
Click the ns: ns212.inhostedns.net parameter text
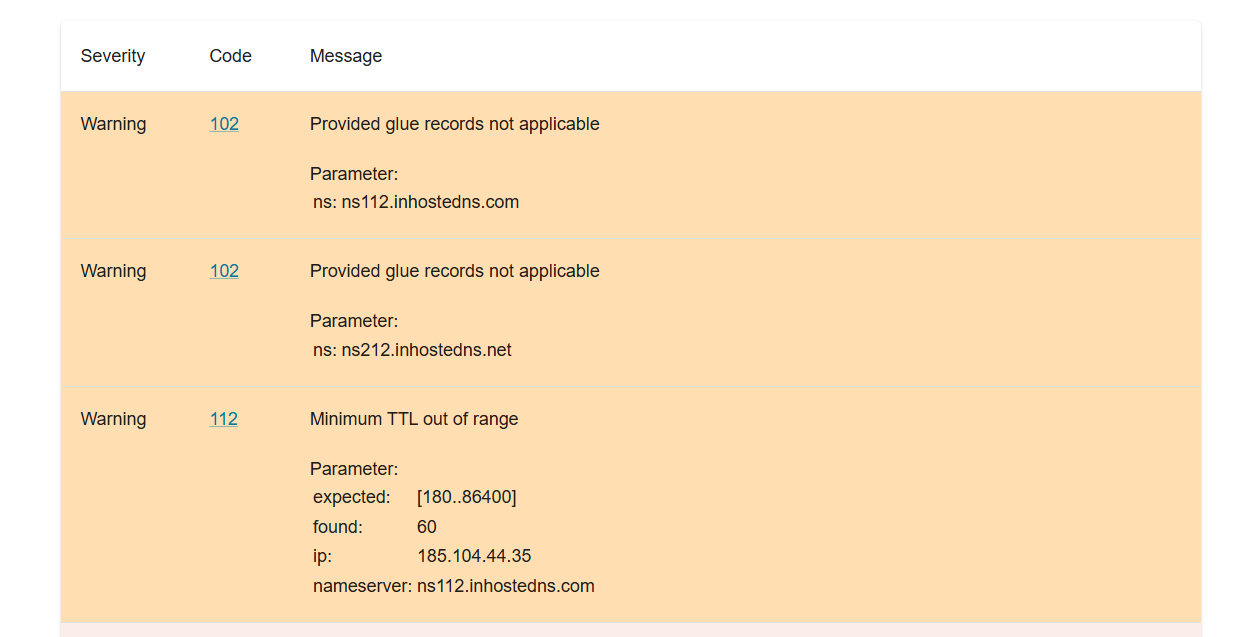point(412,350)
